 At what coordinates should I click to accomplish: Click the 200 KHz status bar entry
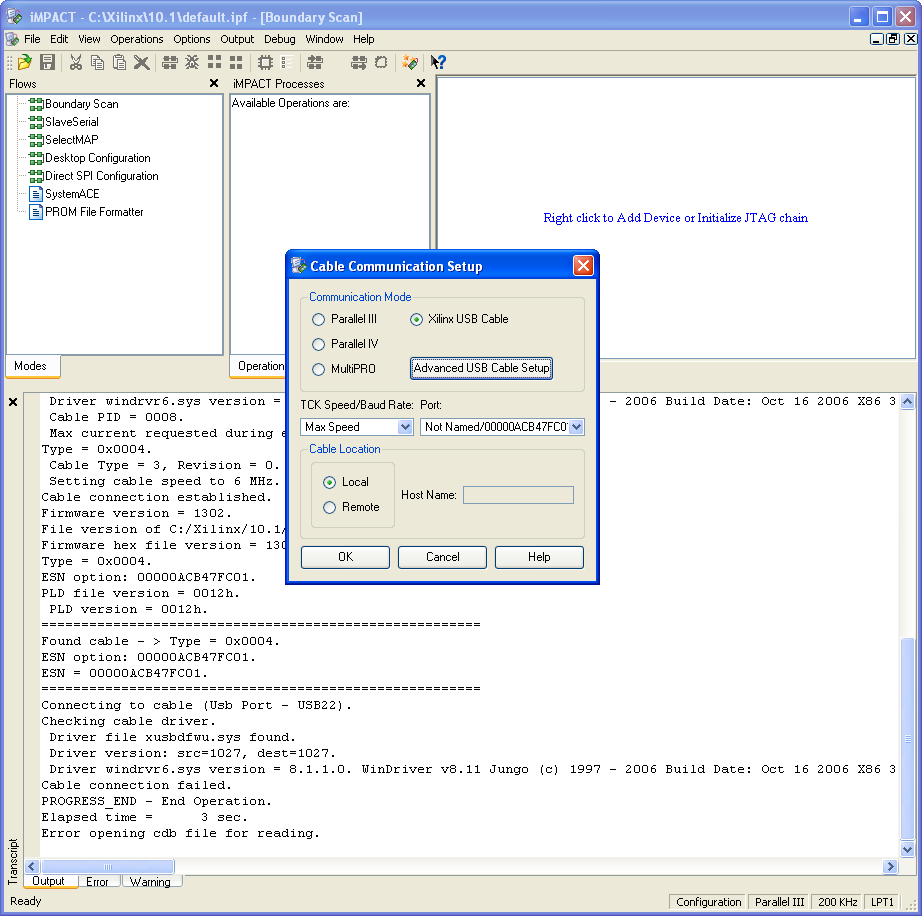coord(837,902)
